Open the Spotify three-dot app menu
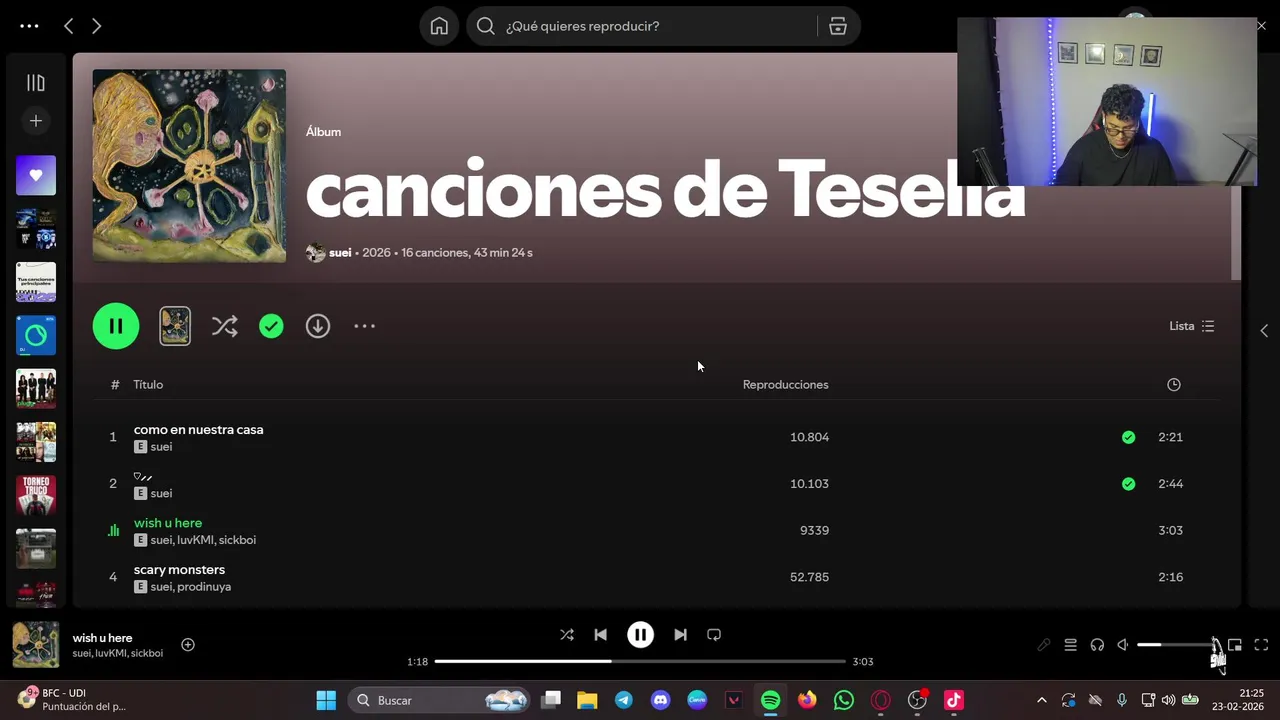The image size is (1280, 720). 29,26
